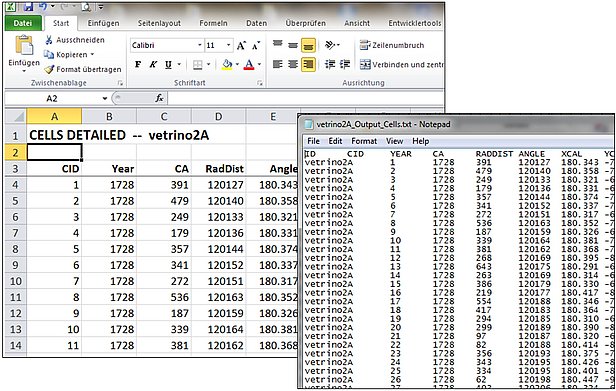Click the increase indent icon

coord(345,64)
